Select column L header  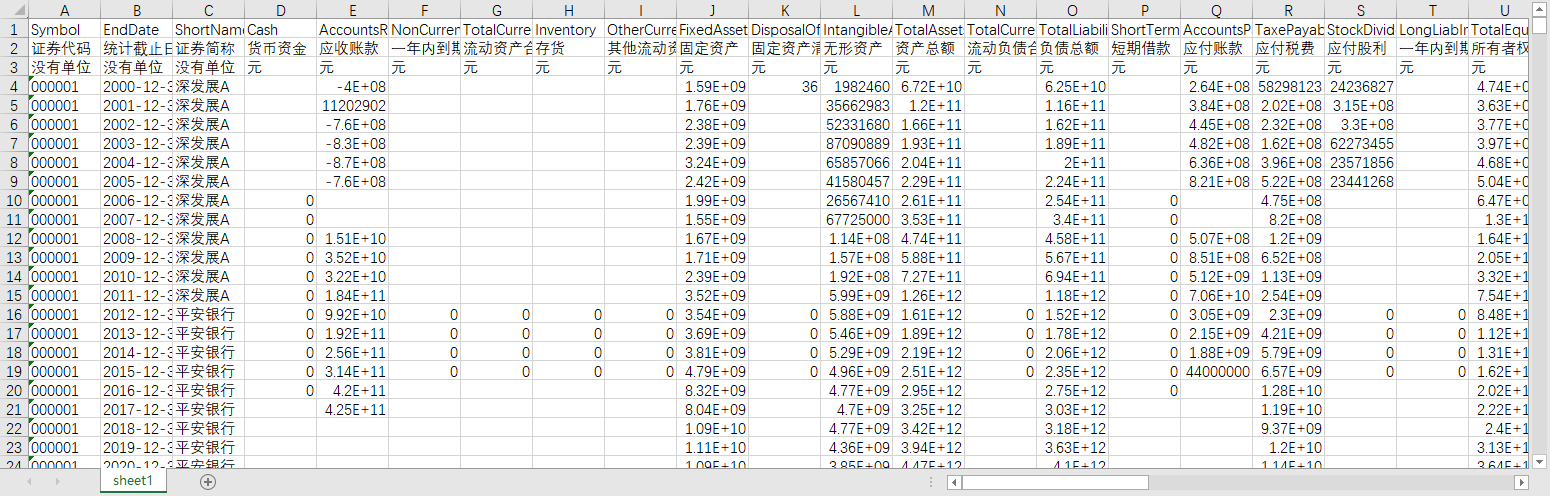(x=856, y=10)
